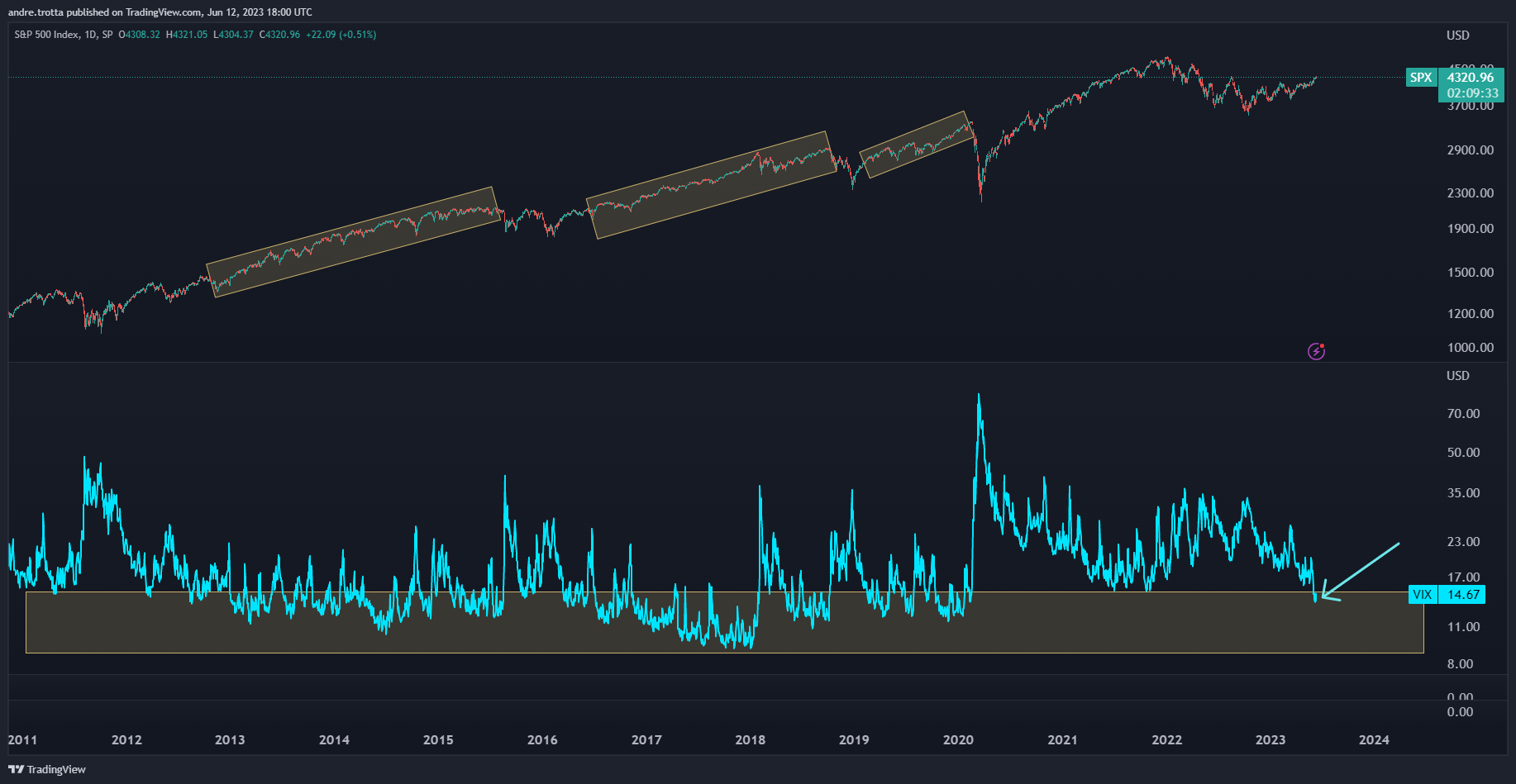The height and width of the screenshot is (784, 1516).
Task: Click the 2011 year label on the timeline
Action: [x=23, y=740]
